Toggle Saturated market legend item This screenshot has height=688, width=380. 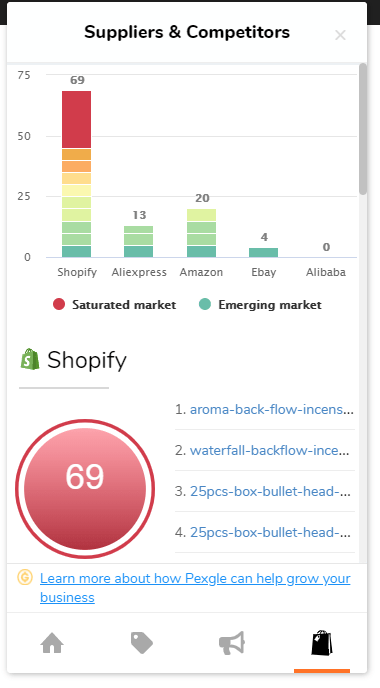(115, 305)
